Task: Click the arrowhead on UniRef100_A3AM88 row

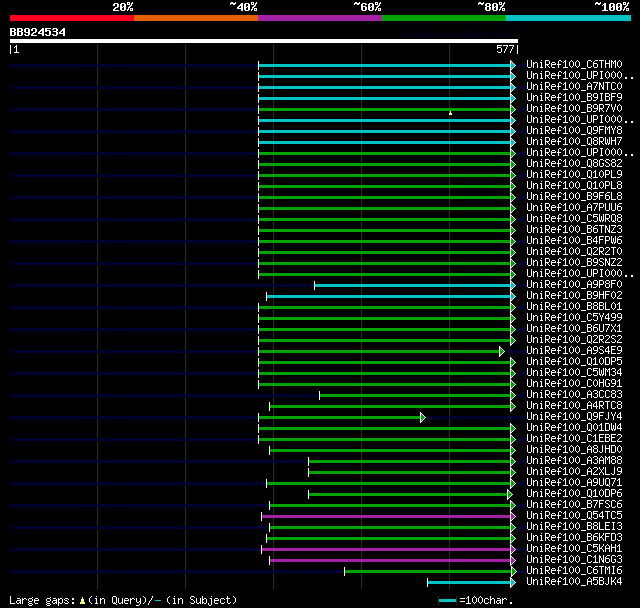Action: tap(513, 462)
